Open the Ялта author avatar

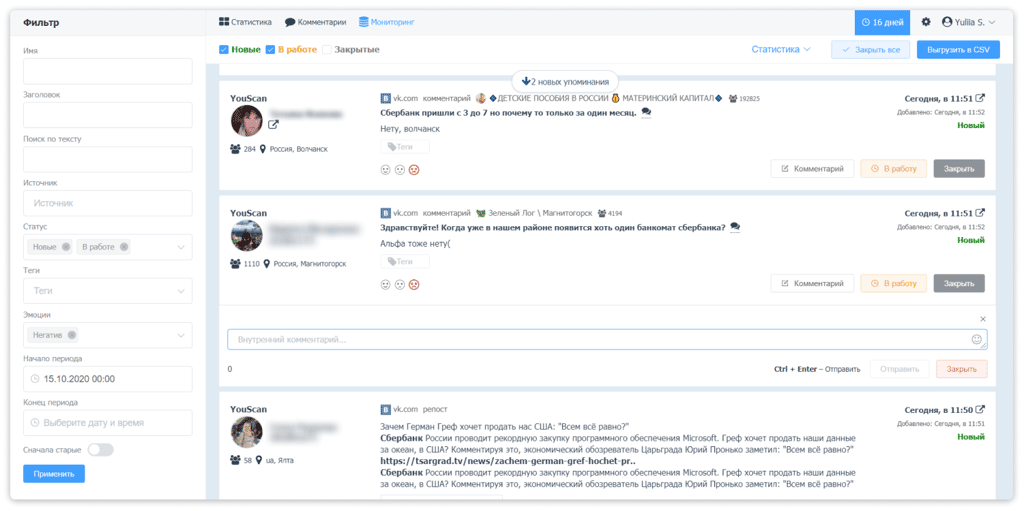247,432
